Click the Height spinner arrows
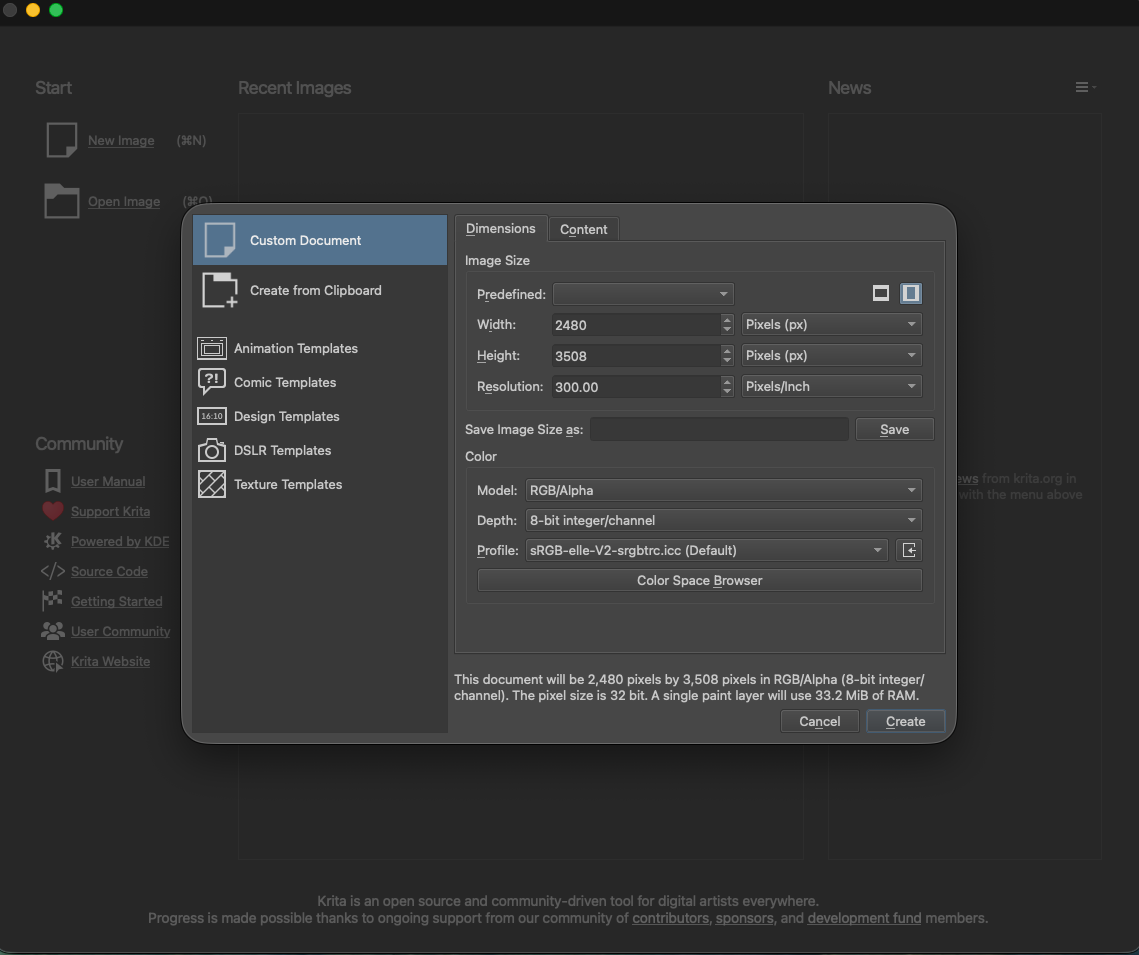 (727, 356)
